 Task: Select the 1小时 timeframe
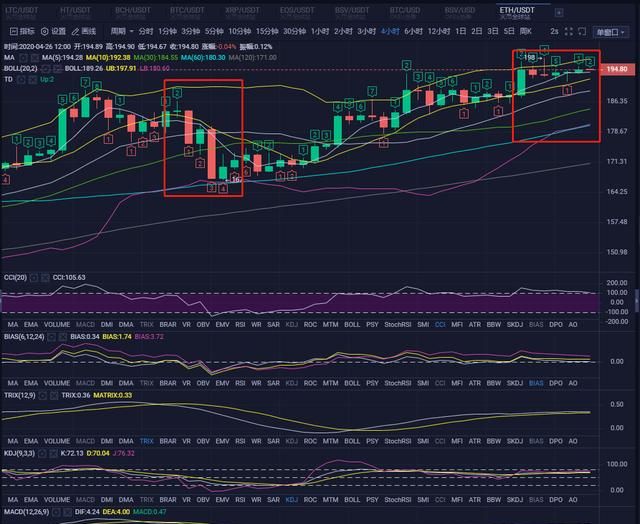coord(320,31)
